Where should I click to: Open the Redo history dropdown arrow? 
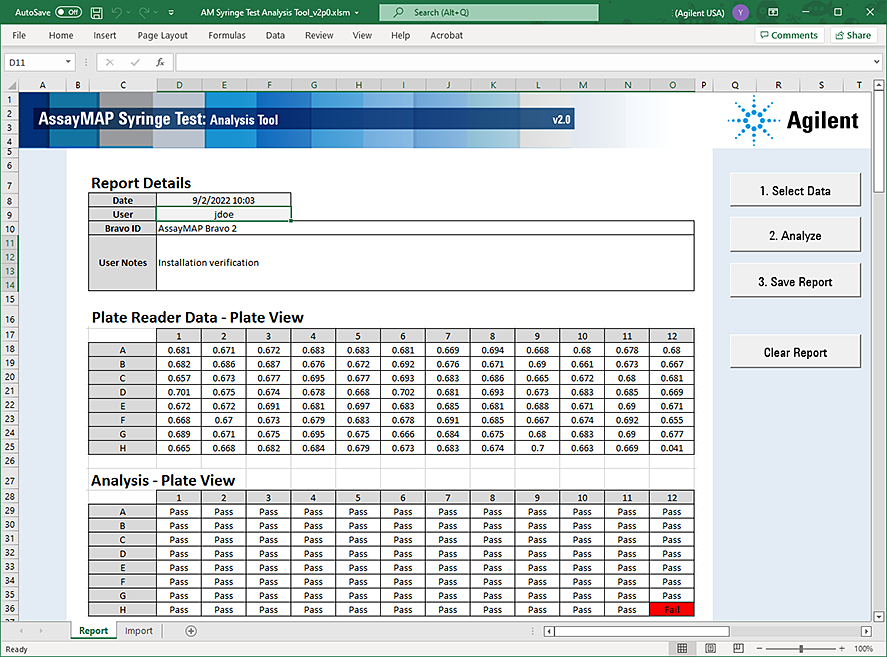coord(156,12)
